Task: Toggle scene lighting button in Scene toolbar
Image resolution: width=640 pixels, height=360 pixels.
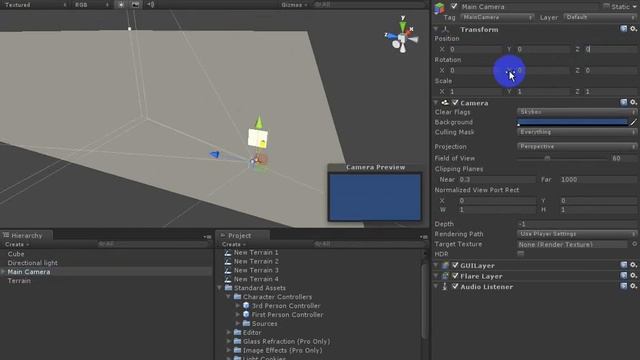Action: point(121,4)
